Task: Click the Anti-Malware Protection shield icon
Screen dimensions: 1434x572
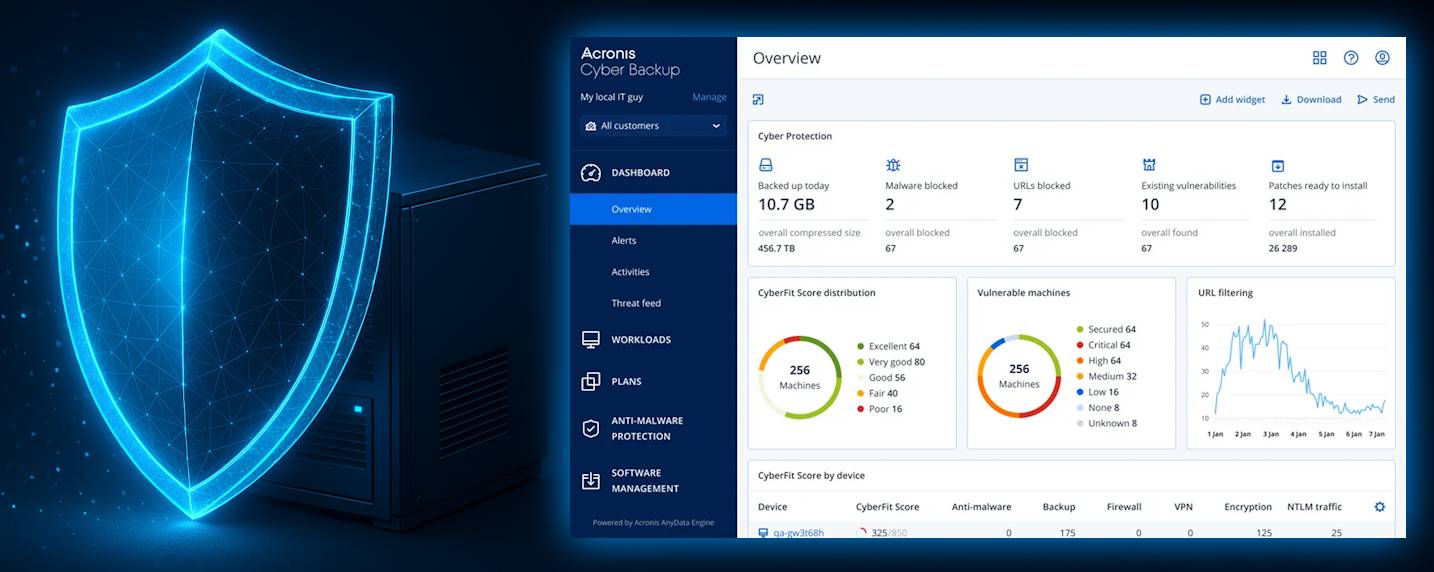Action: click(x=590, y=429)
